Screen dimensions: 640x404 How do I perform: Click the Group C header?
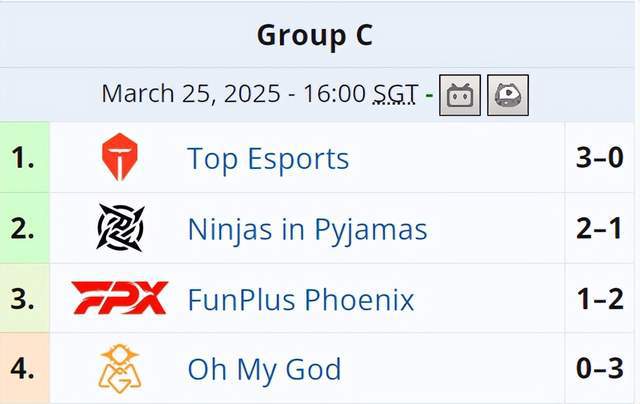click(x=315, y=35)
